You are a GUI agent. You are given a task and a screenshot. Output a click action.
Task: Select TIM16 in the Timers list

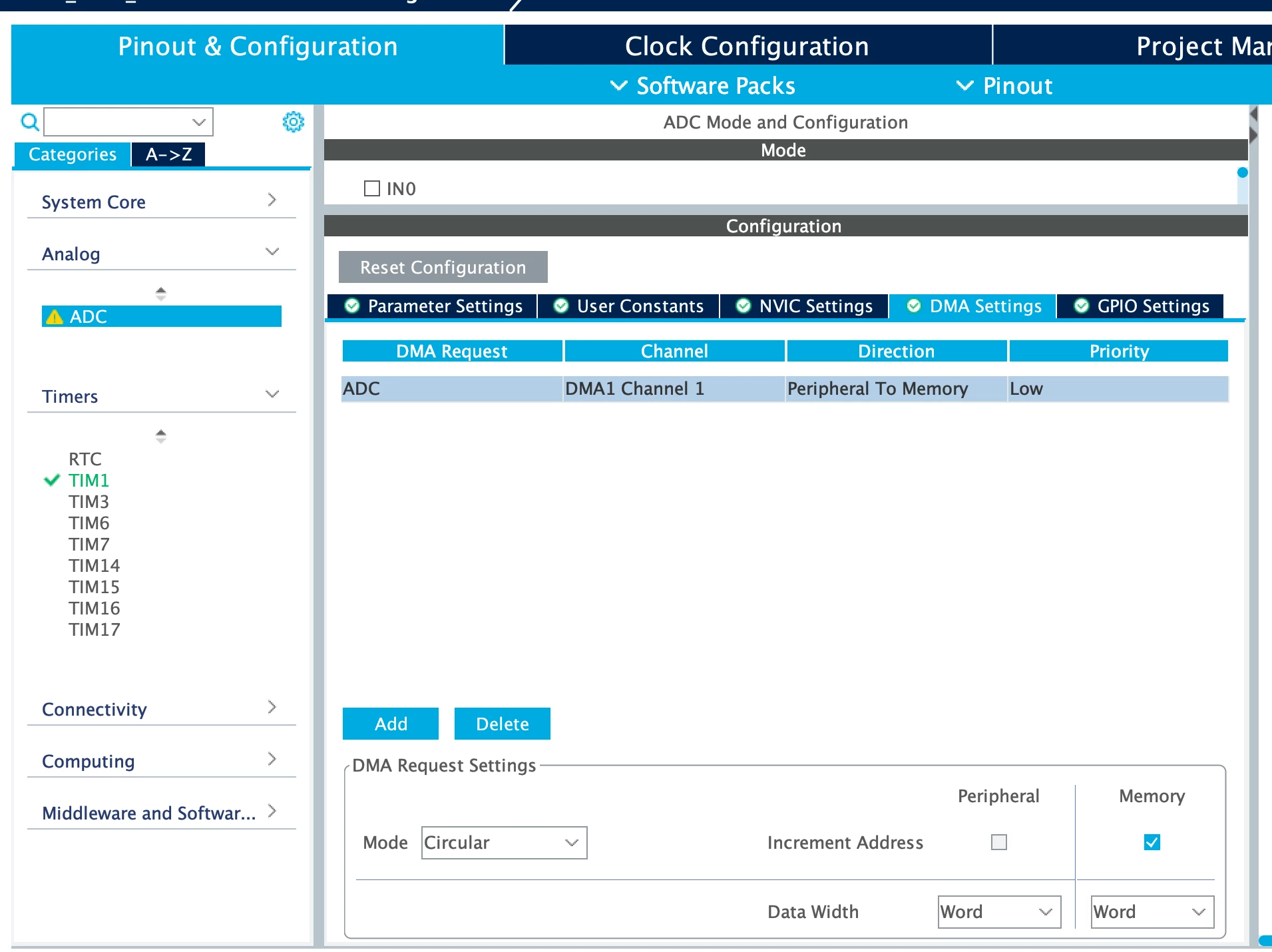(94, 608)
